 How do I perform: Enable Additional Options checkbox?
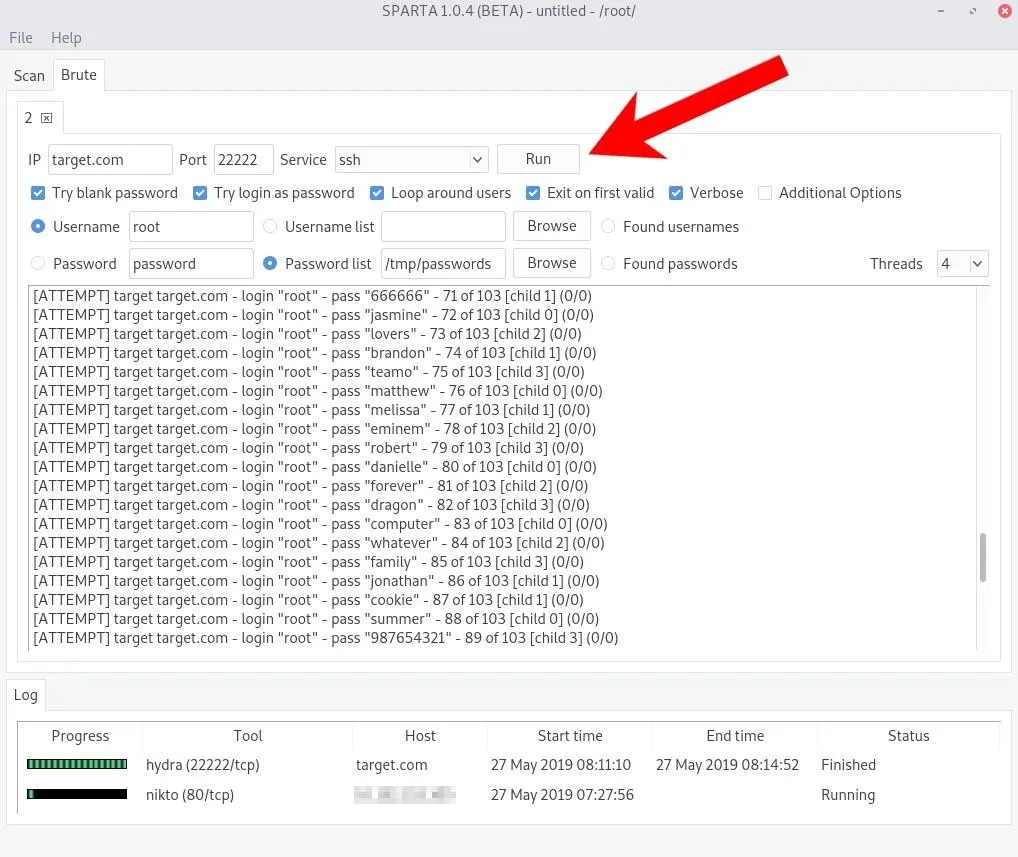pos(765,193)
